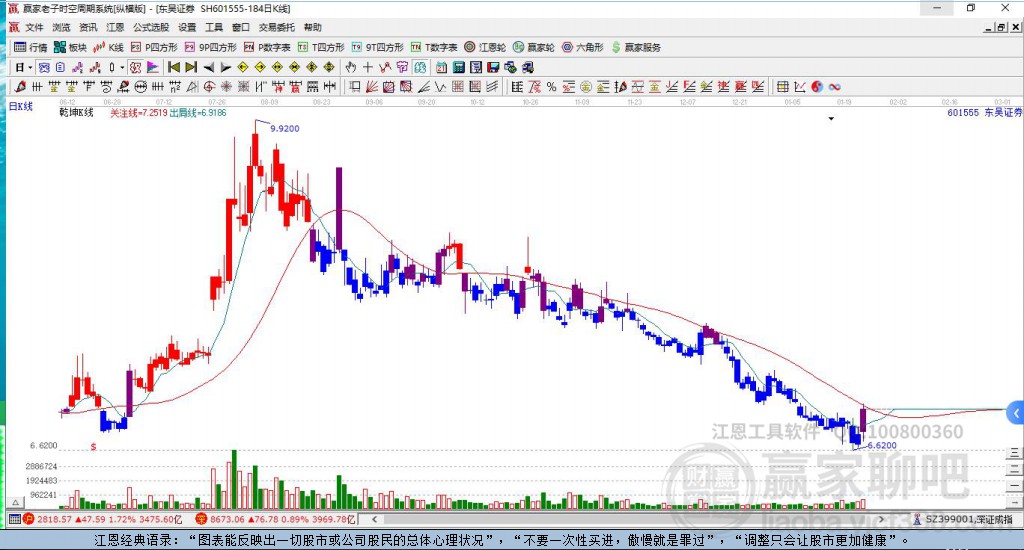
Task: Click the Shenzhen index 8673.06 status entry
Action: 276,519
